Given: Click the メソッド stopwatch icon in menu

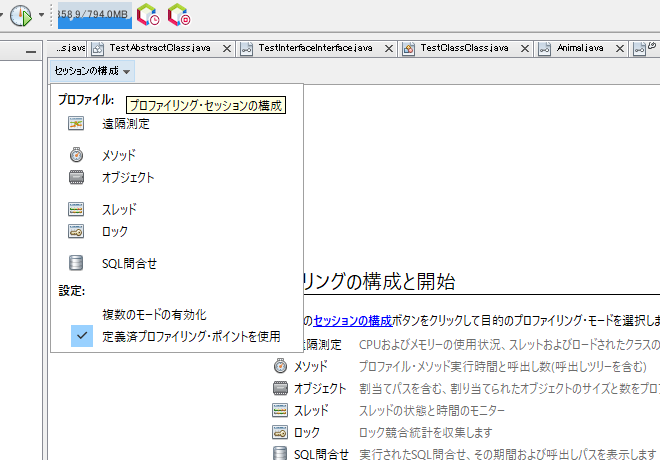Looking at the screenshot, I should (x=76, y=154).
